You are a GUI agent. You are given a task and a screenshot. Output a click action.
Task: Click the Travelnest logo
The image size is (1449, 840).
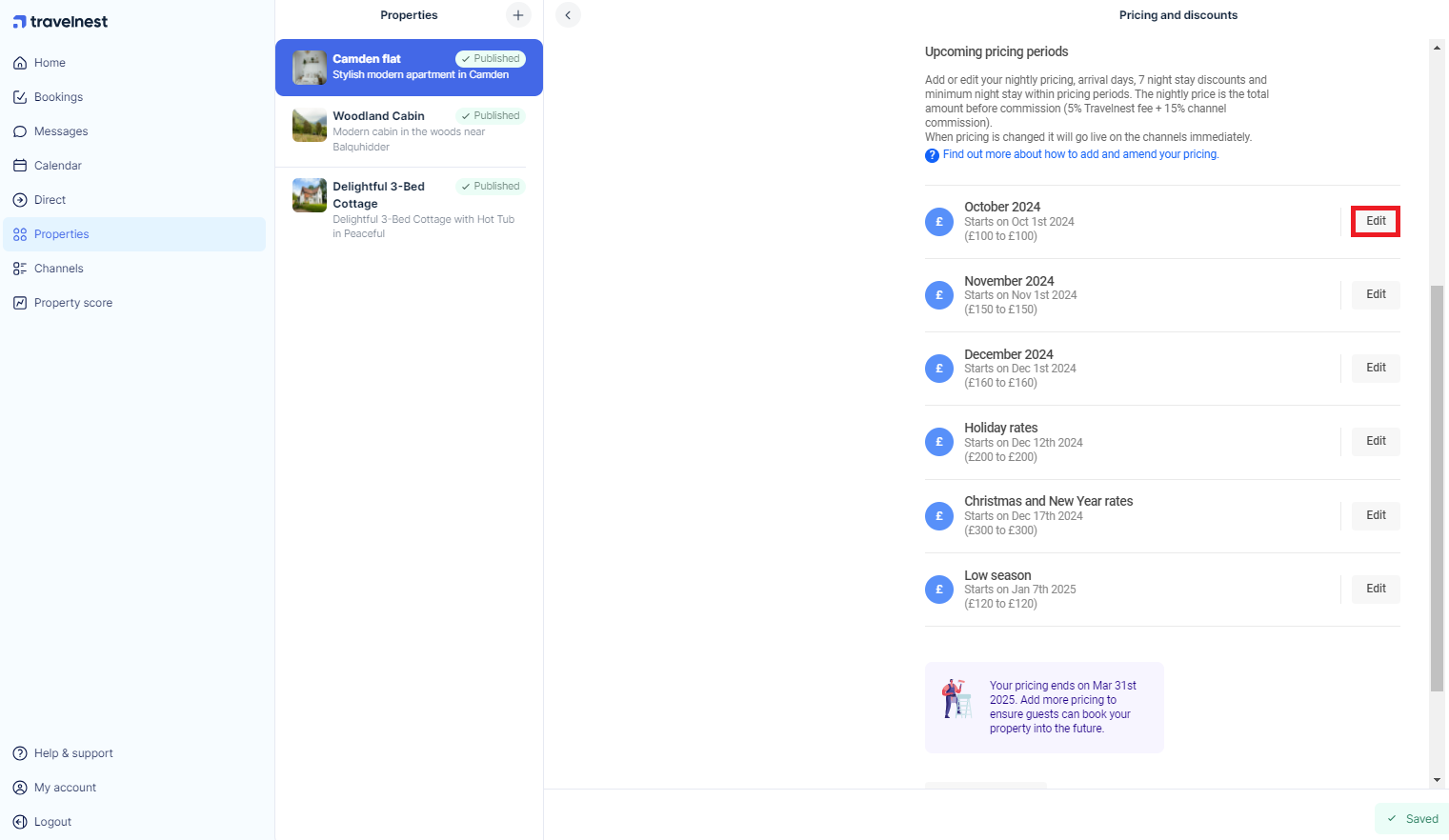click(x=60, y=21)
